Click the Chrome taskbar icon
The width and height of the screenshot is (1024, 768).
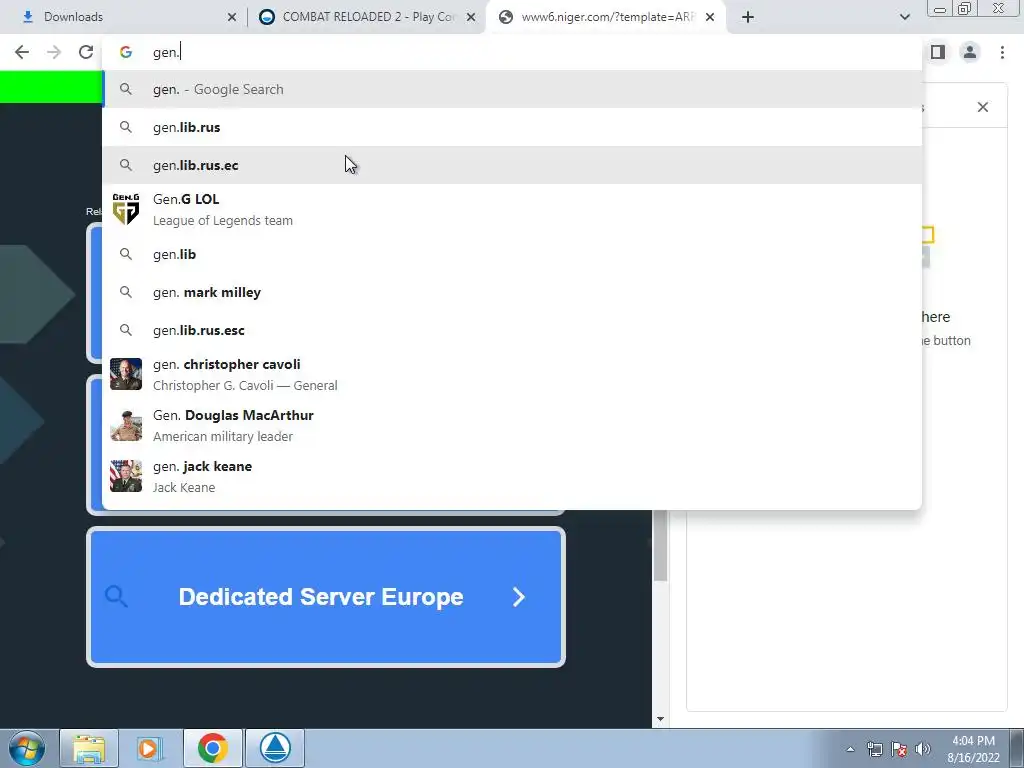212,748
